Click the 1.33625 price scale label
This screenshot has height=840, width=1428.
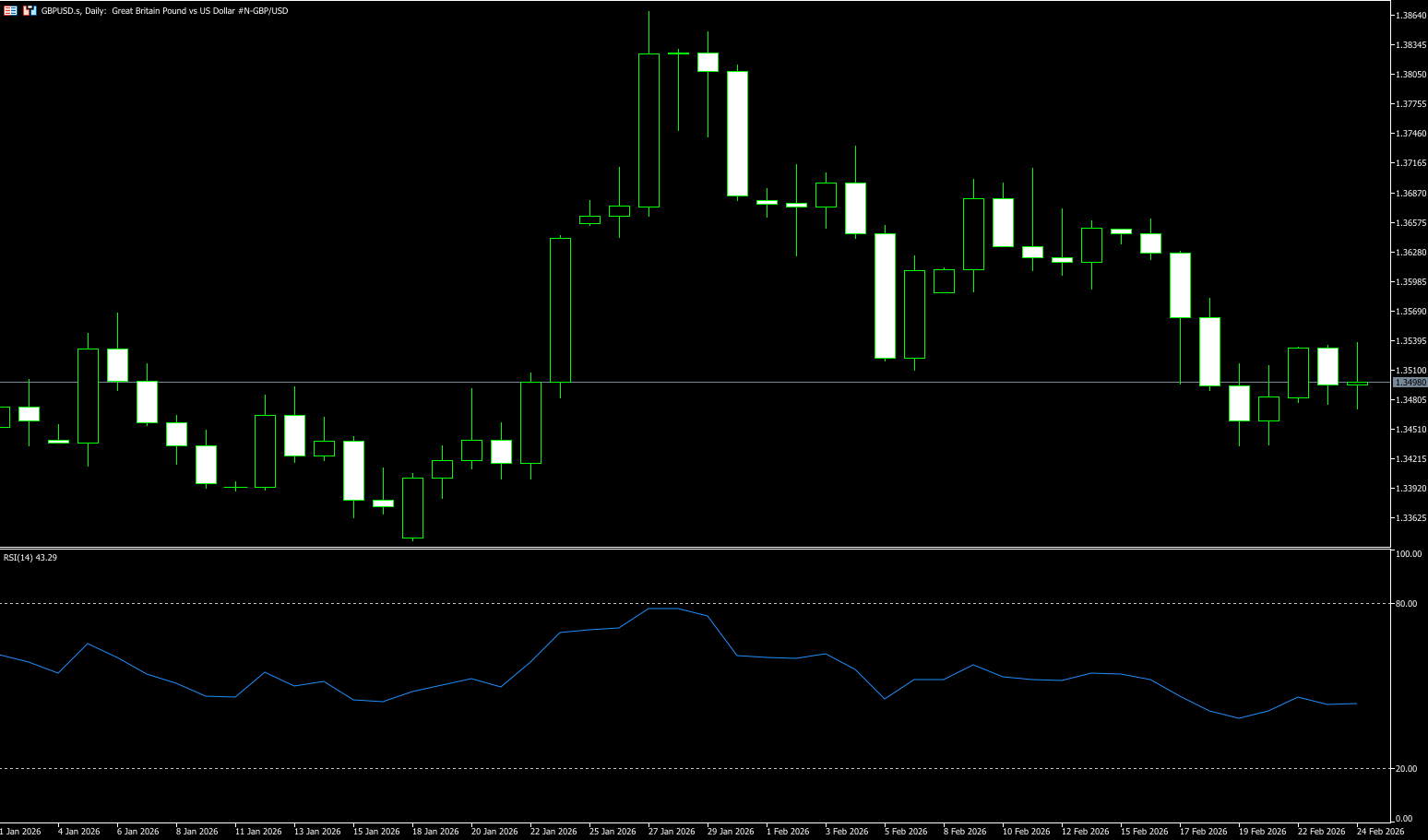coord(1411,518)
